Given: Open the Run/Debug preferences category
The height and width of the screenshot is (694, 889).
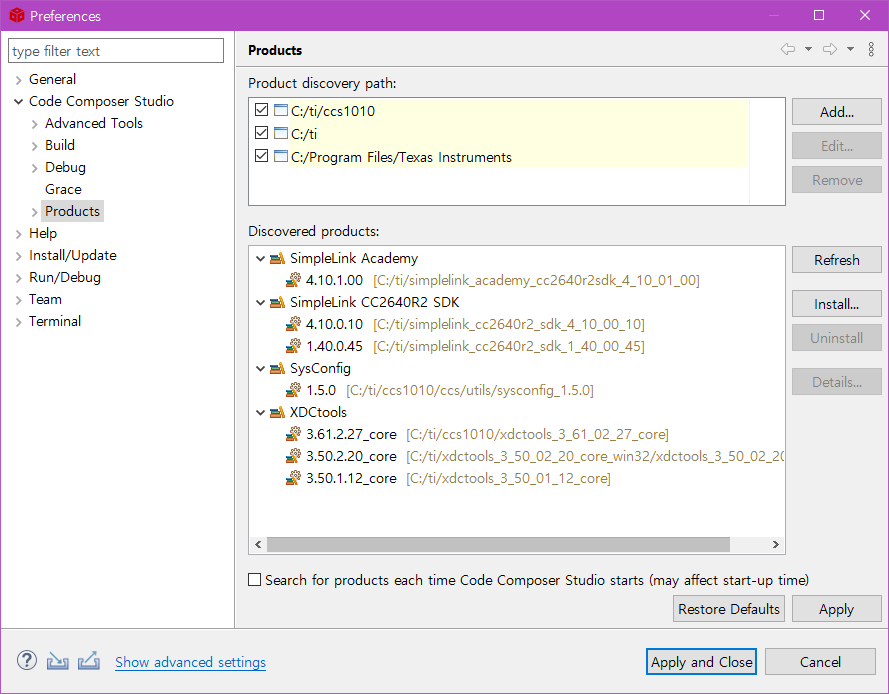Looking at the screenshot, I should click(x=65, y=277).
